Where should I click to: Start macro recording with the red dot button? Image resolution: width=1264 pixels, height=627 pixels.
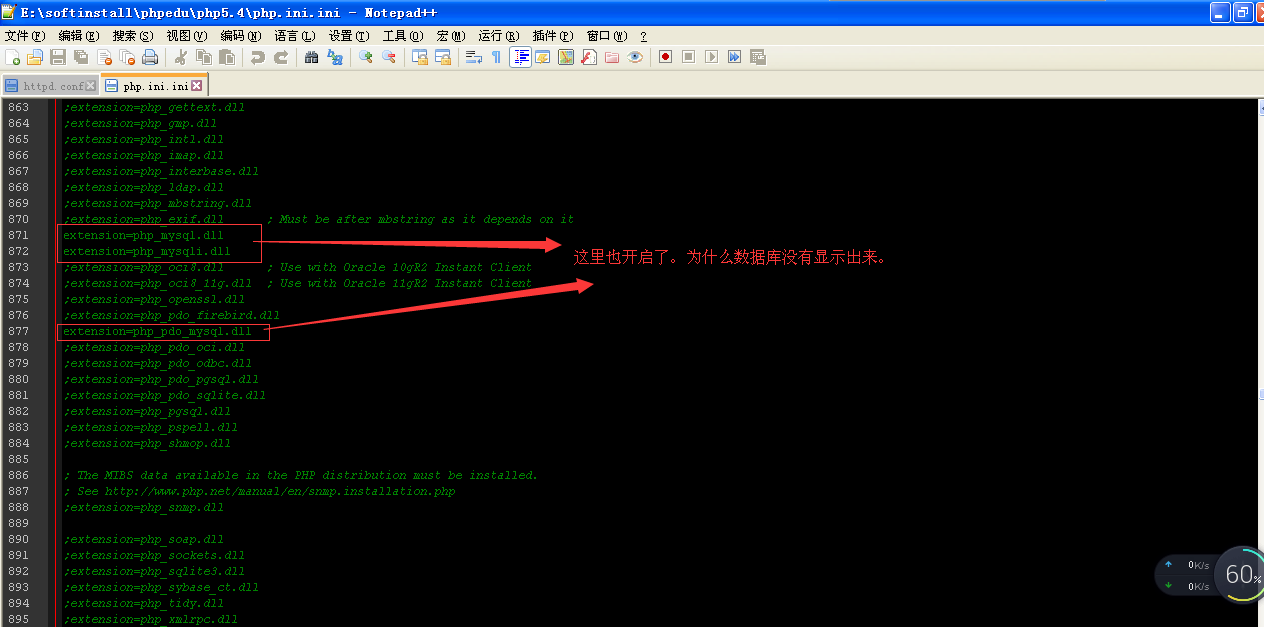pos(665,57)
